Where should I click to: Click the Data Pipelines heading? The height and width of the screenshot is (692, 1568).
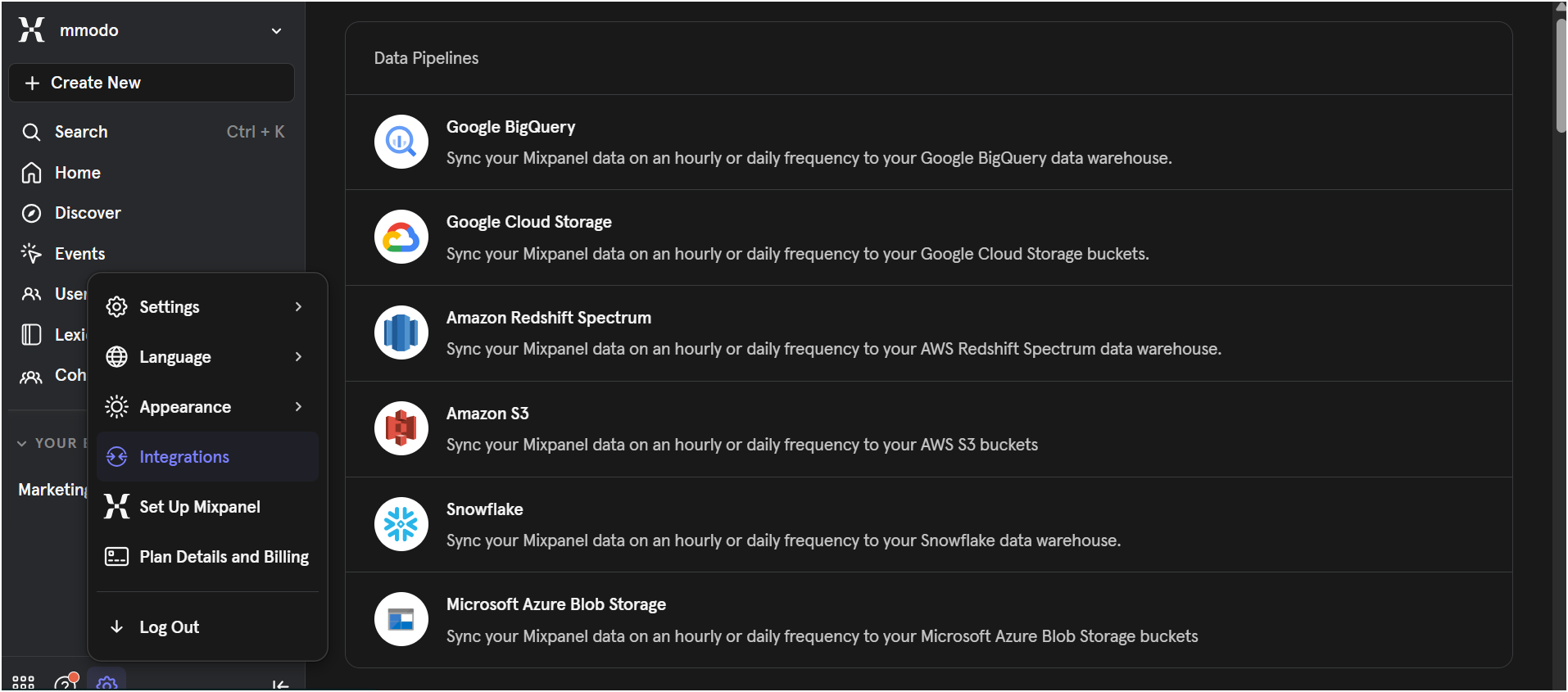click(x=426, y=58)
